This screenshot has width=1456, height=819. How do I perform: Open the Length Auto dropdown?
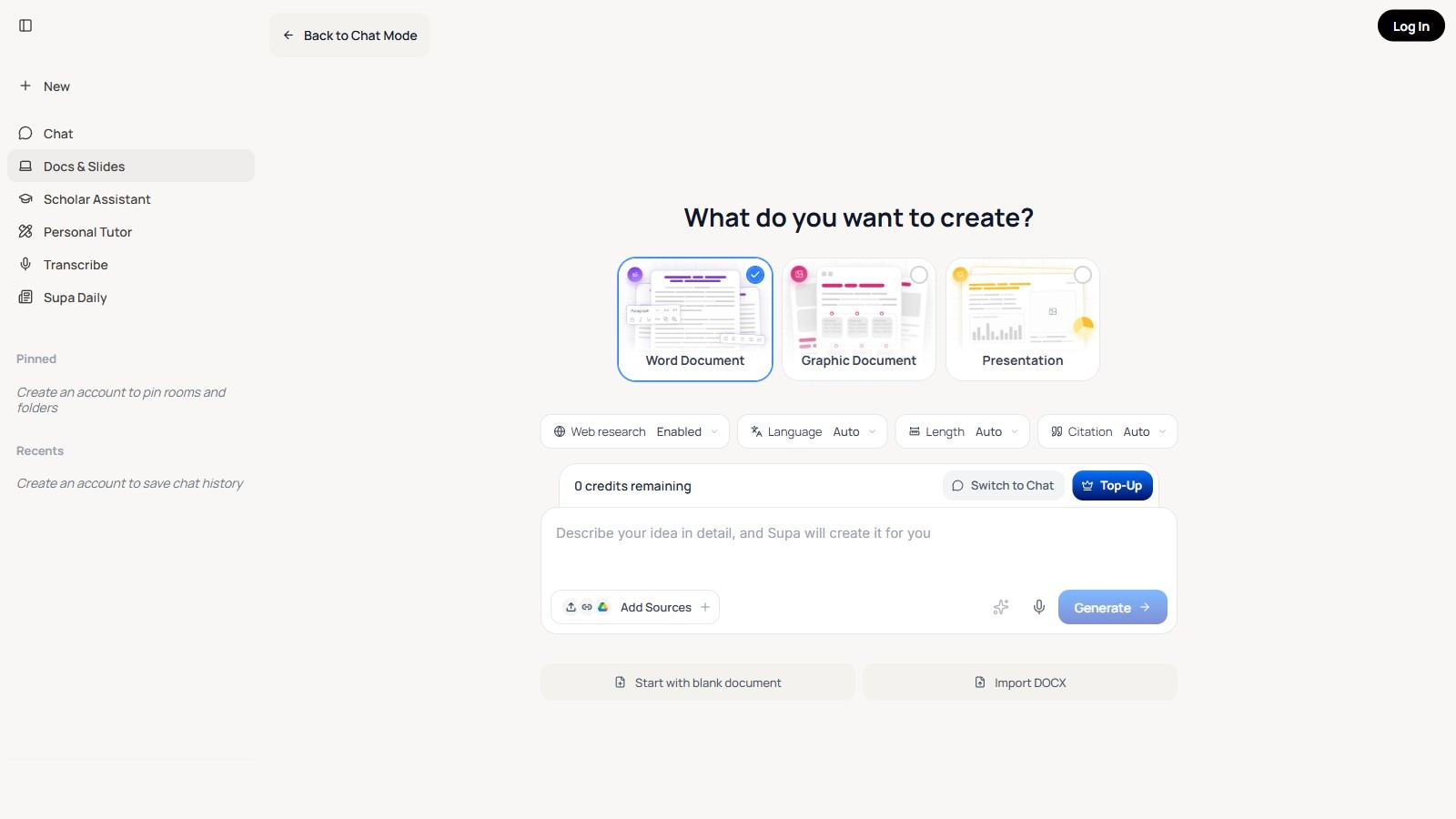point(962,431)
